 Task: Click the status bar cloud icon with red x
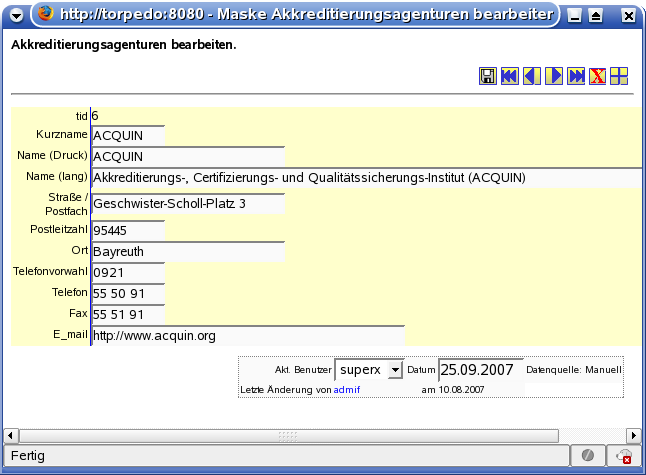(x=624, y=456)
